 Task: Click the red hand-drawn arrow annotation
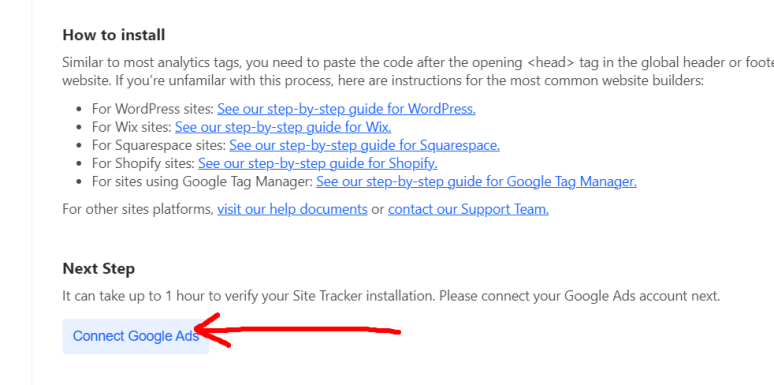point(298,330)
